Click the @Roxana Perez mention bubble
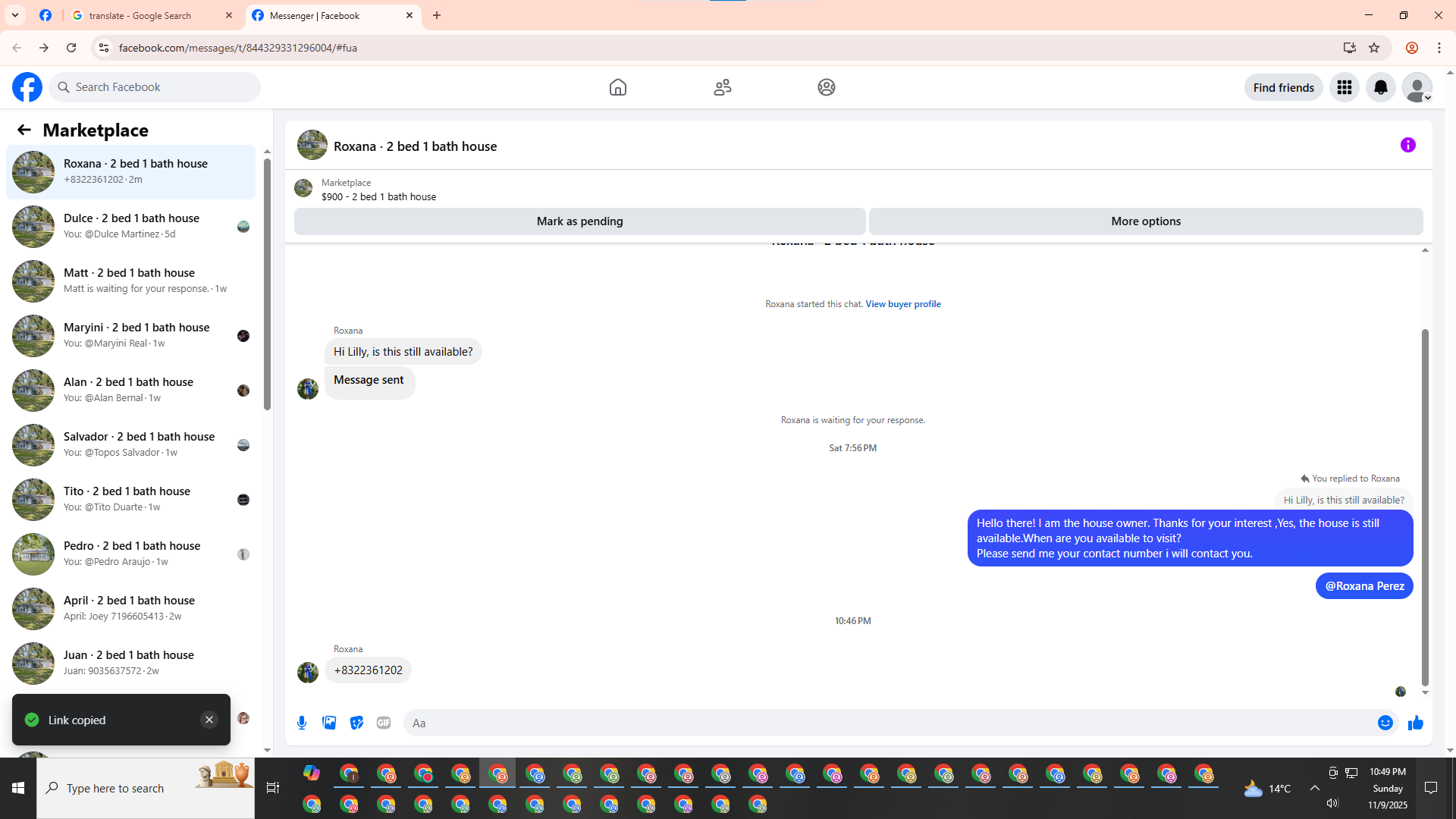Screen dimensions: 1456x819 tap(1364, 586)
